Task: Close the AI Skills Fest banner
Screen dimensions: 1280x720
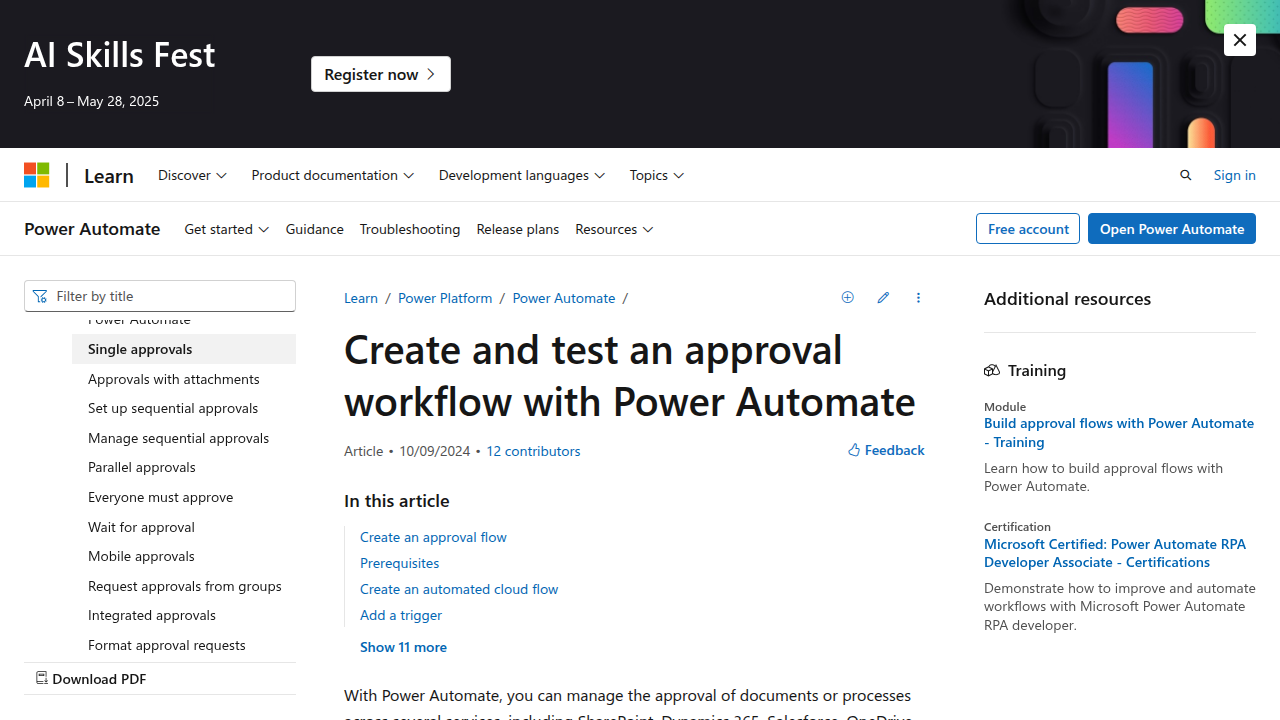Action: pos(1240,40)
